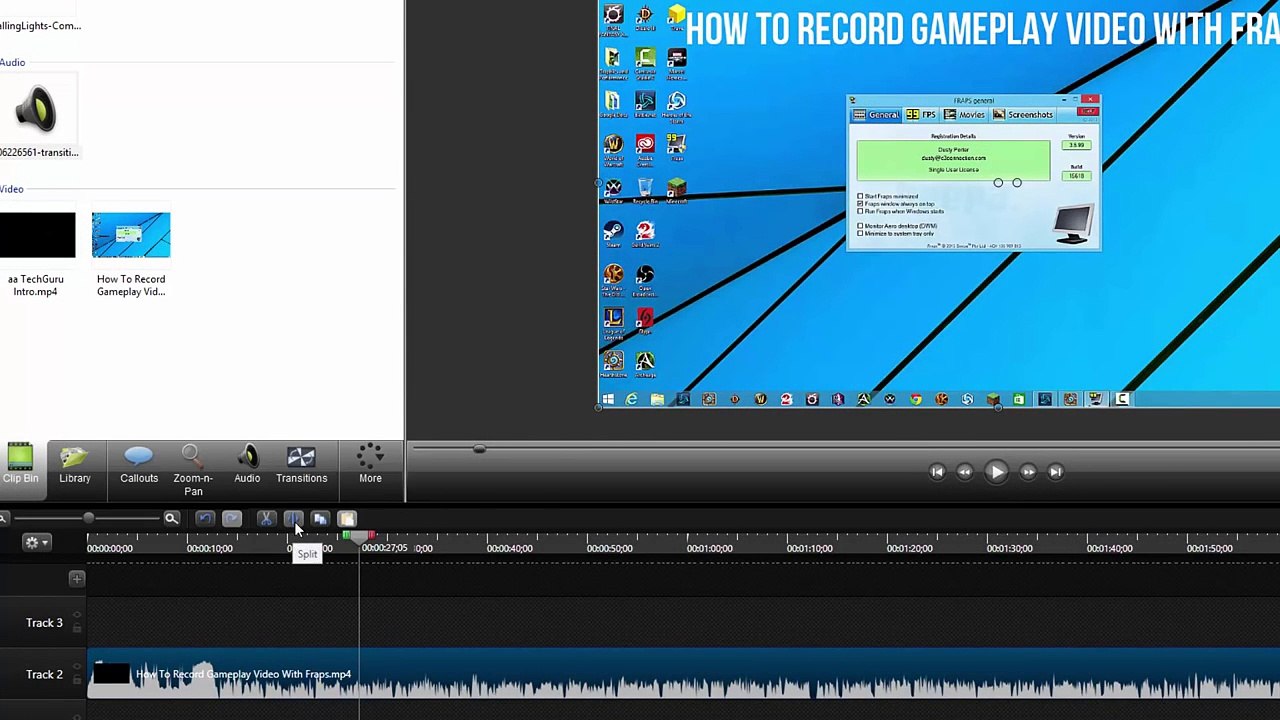Click the 0:01:30;00 mark on timeline ruler
Viewport: 1280px width, 720px height.
(1009, 548)
